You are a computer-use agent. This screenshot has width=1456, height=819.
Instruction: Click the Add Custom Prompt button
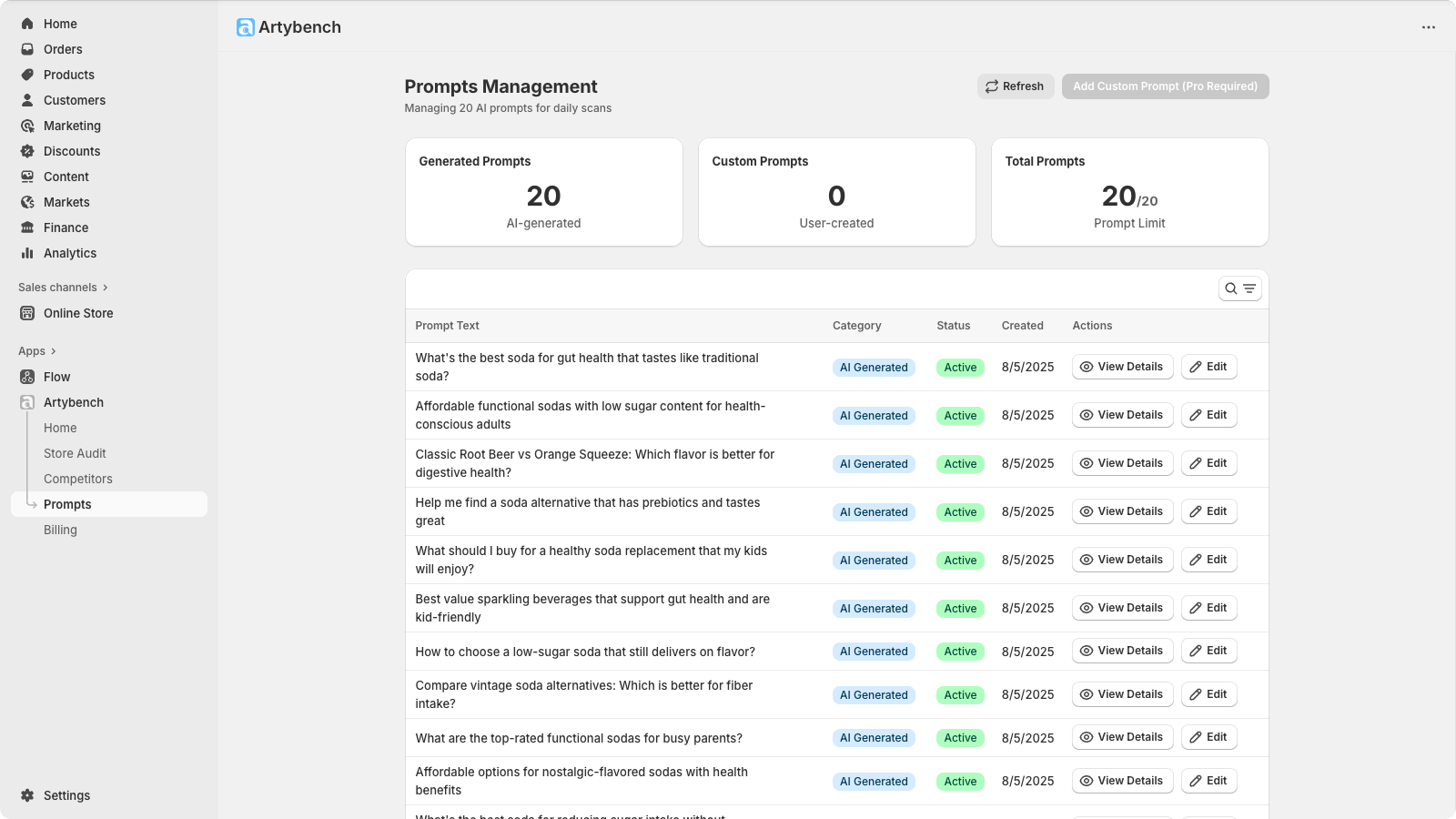coord(1165,86)
